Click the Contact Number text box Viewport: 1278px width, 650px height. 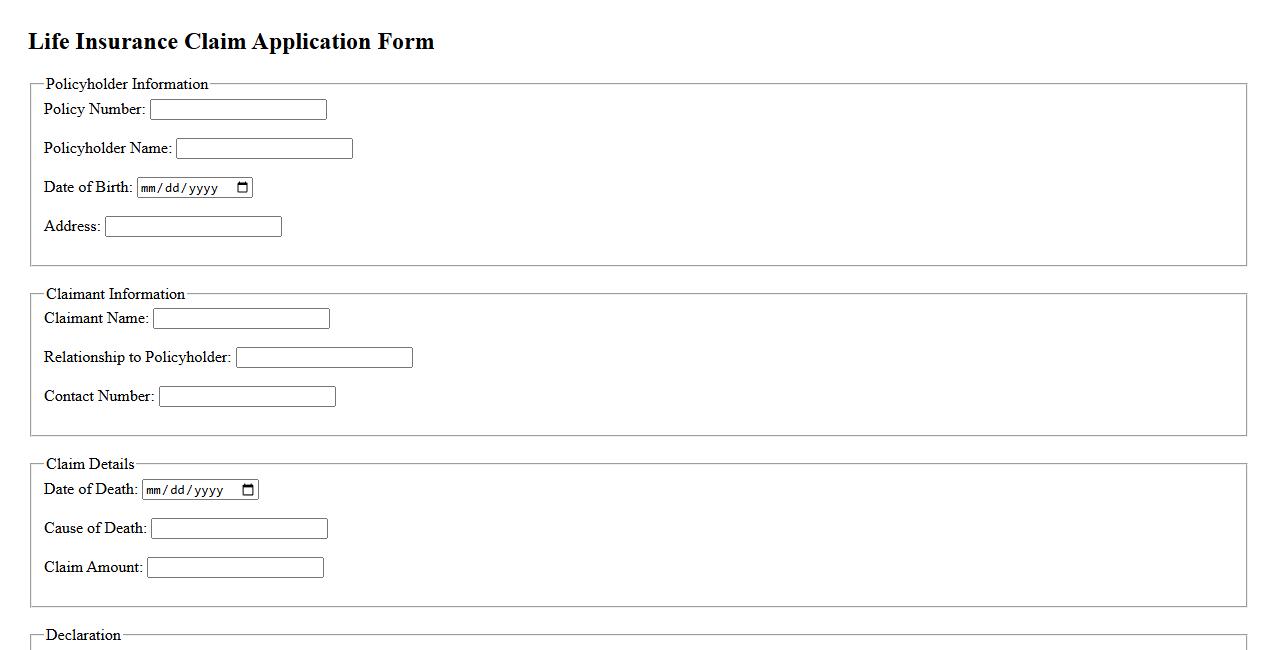[x=247, y=396]
